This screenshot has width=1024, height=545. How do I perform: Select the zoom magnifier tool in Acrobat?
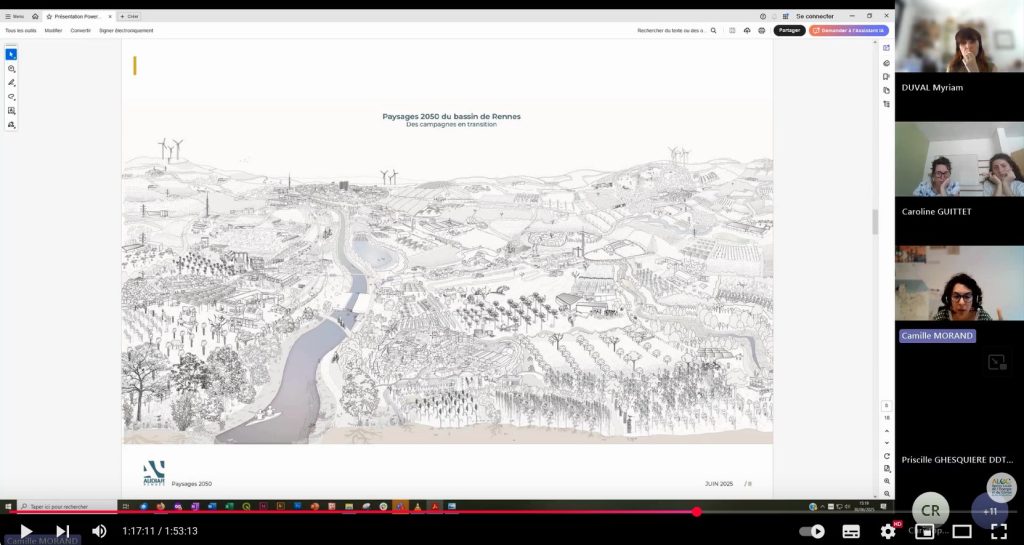(11, 69)
